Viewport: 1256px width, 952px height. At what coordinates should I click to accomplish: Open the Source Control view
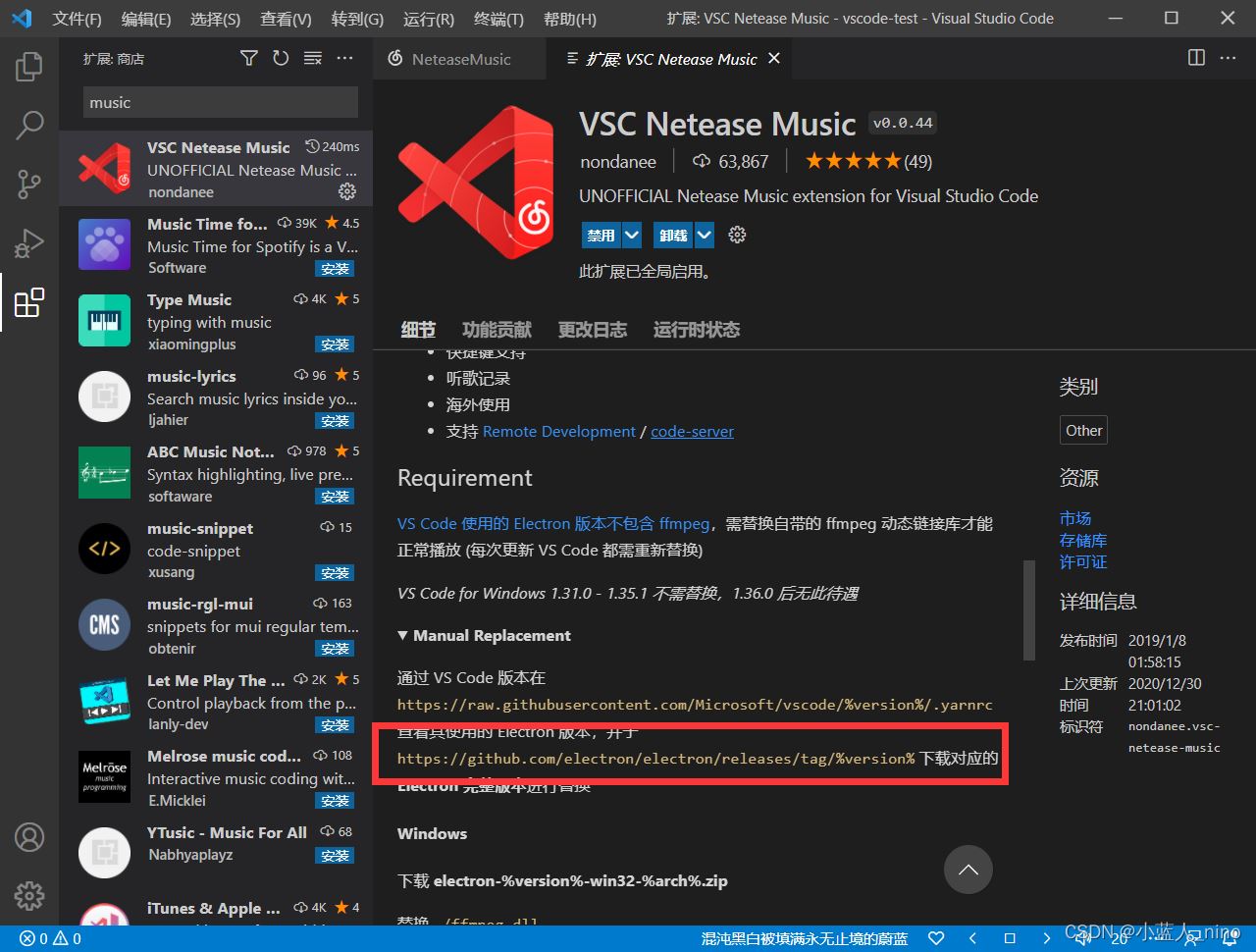pyautogui.click(x=29, y=184)
